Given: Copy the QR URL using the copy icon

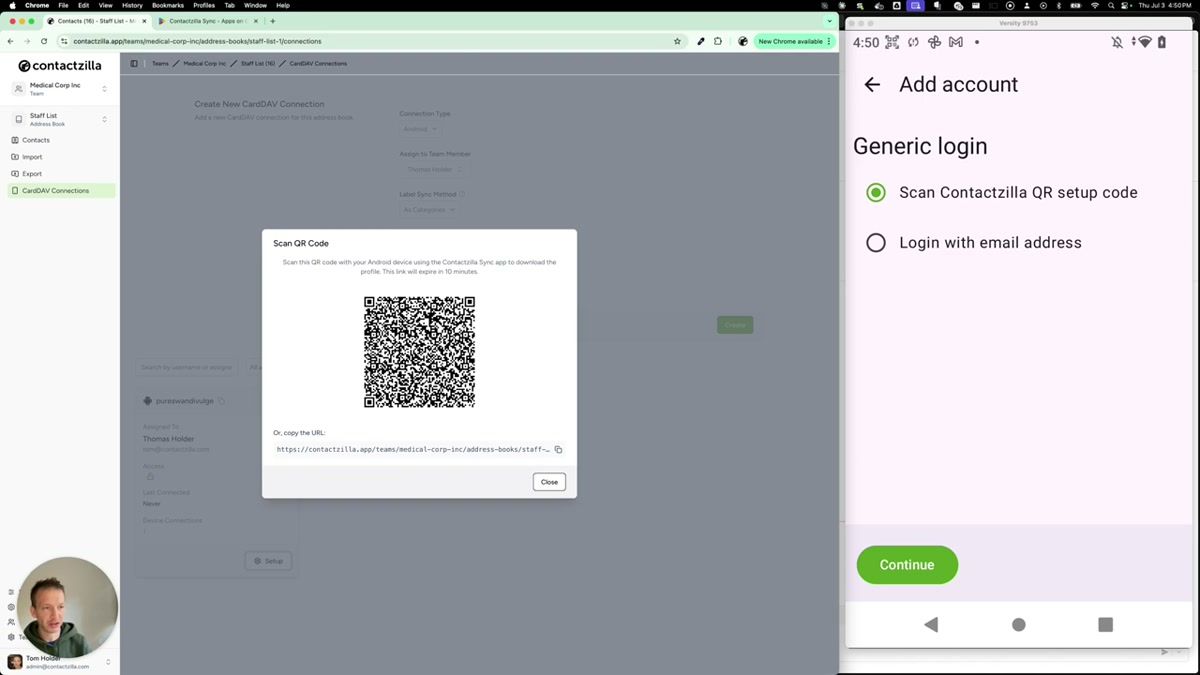Looking at the screenshot, I should click(558, 450).
